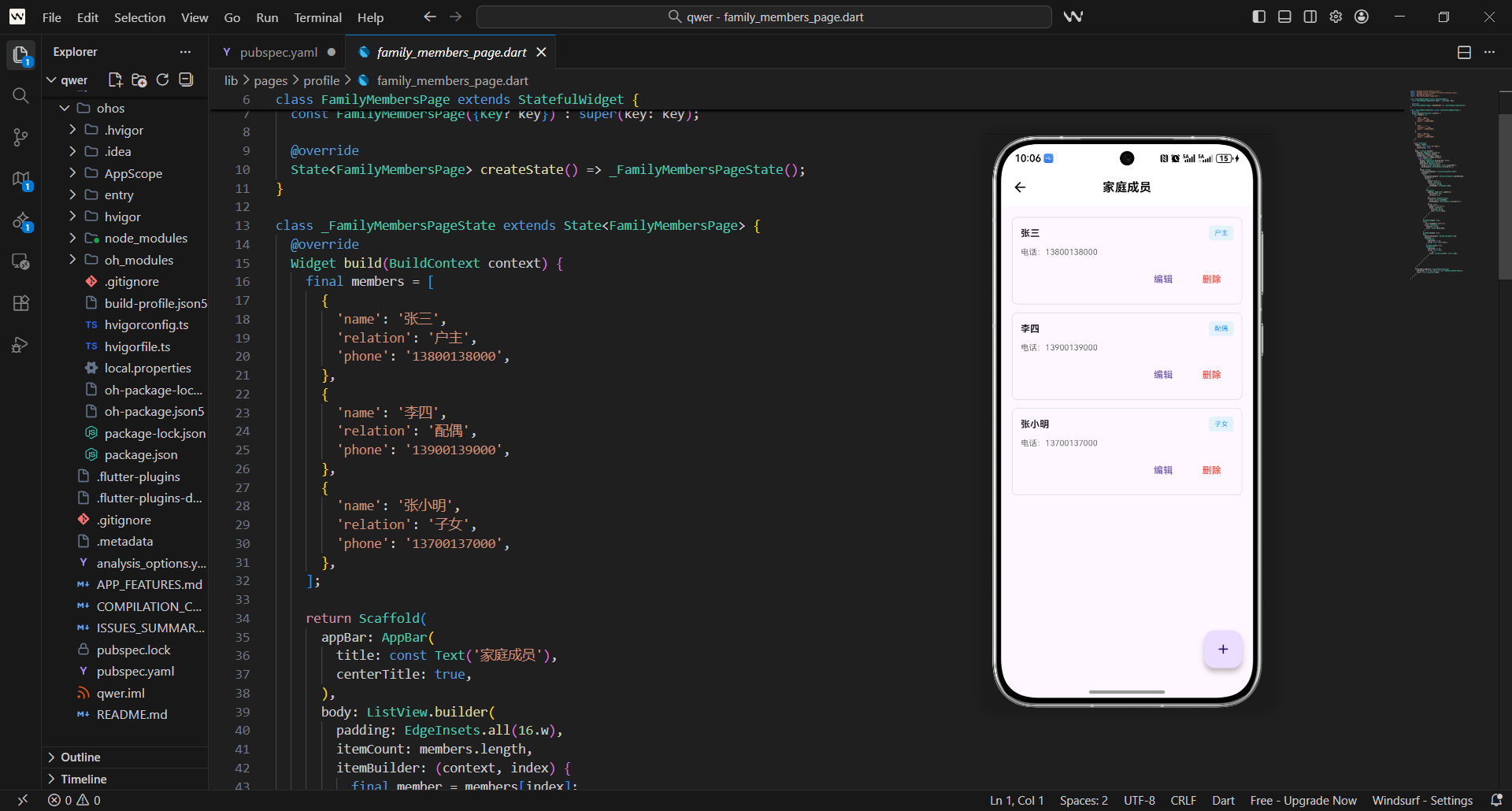The height and width of the screenshot is (811, 1512).
Task: Expand the .idea folder
Action: (x=72, y=151)
